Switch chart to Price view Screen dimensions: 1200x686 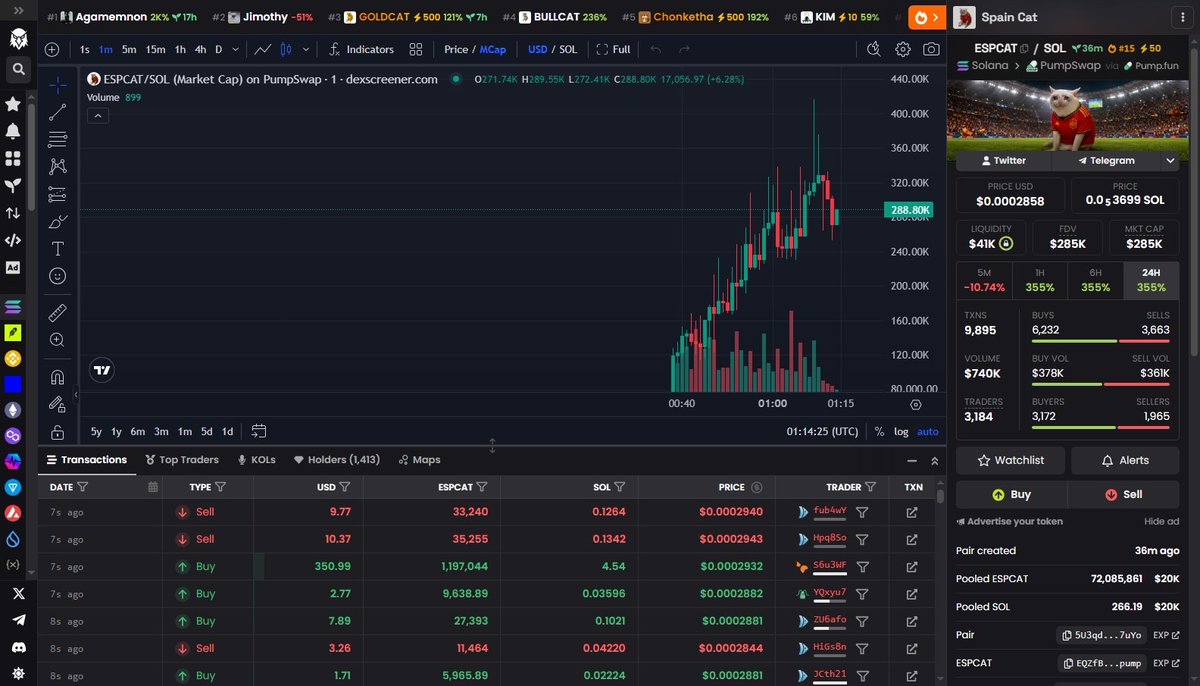456,49
